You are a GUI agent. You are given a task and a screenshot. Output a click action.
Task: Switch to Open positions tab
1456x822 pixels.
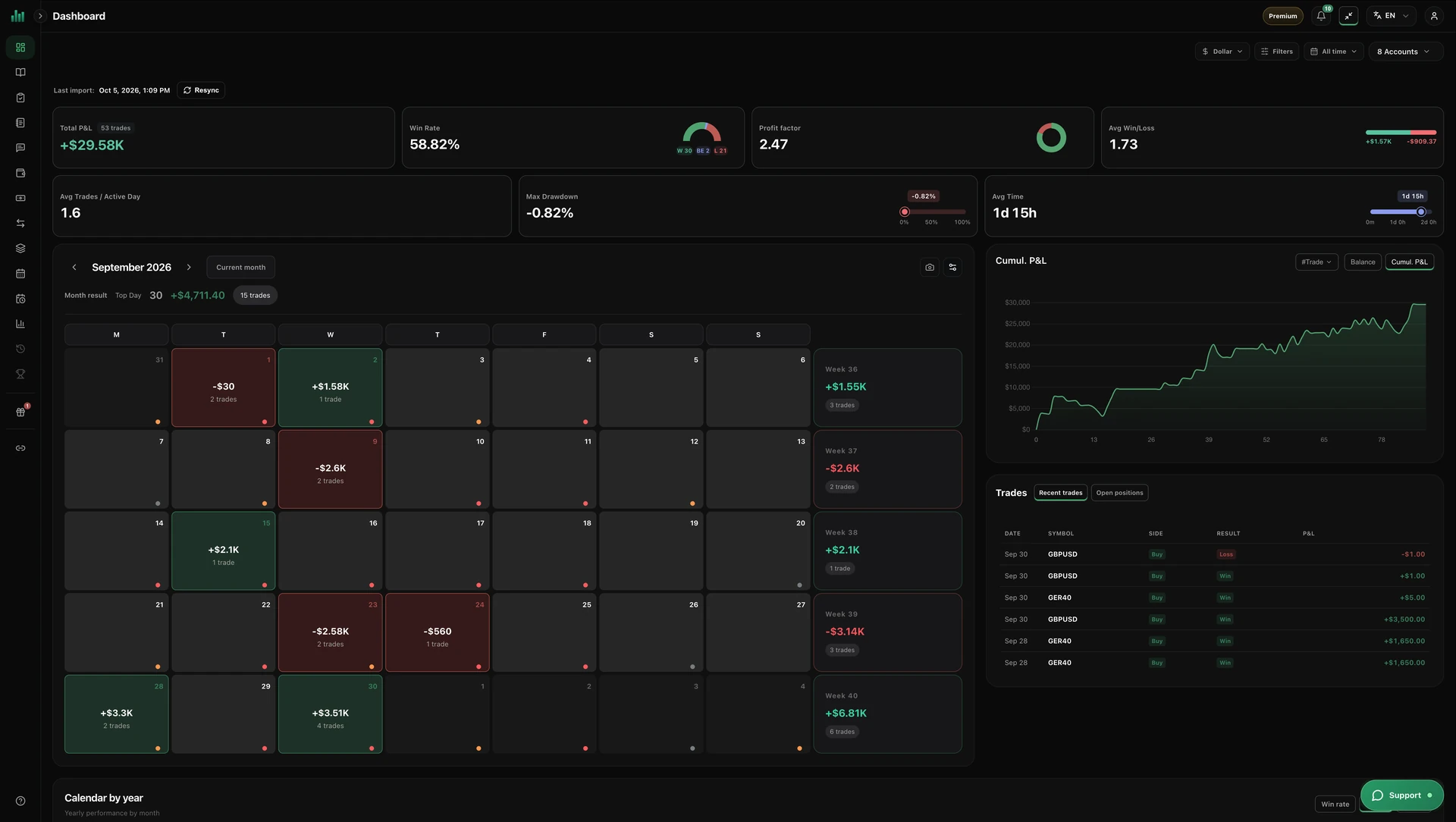pos(1119,493)
